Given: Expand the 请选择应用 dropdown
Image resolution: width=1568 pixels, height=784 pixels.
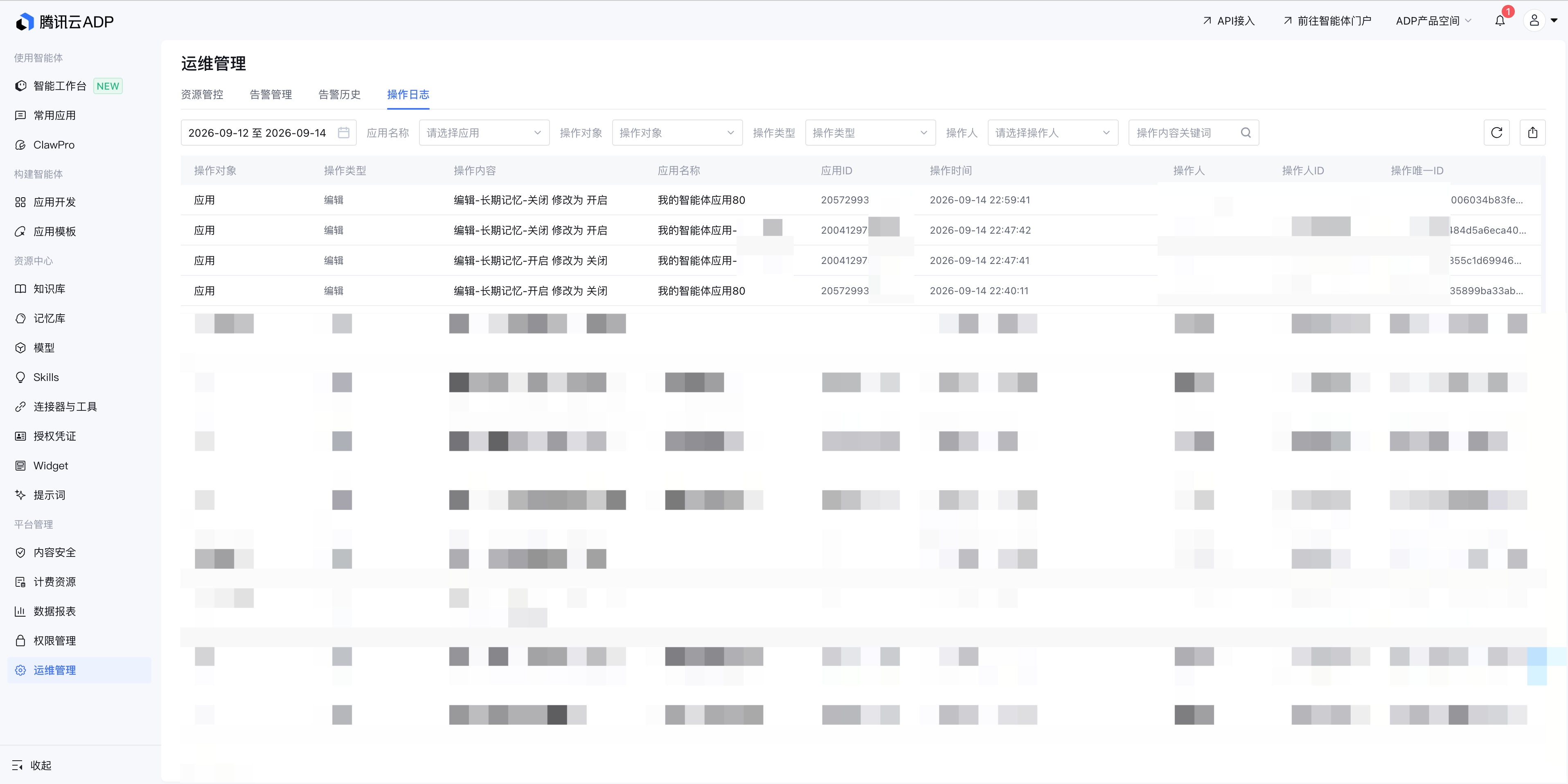Looking at the screenshot, I should click(x=484, y=133).
